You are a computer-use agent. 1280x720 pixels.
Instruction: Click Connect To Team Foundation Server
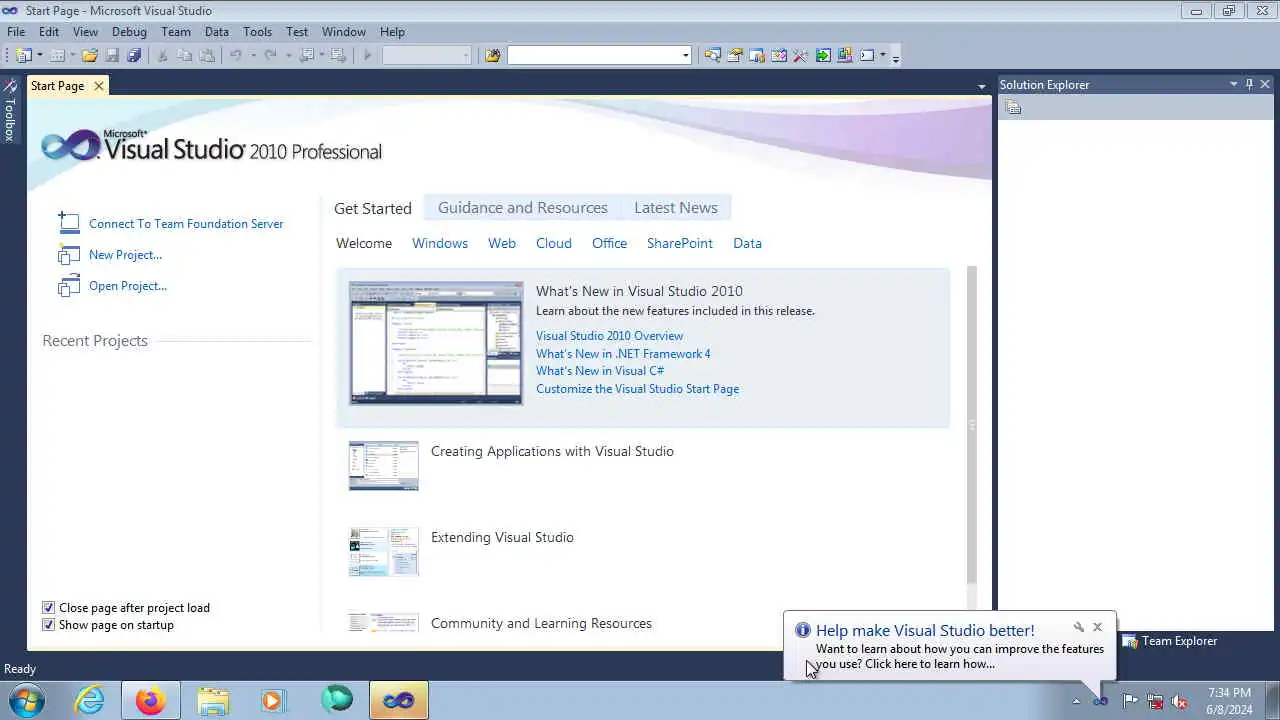tap(186, 224)
